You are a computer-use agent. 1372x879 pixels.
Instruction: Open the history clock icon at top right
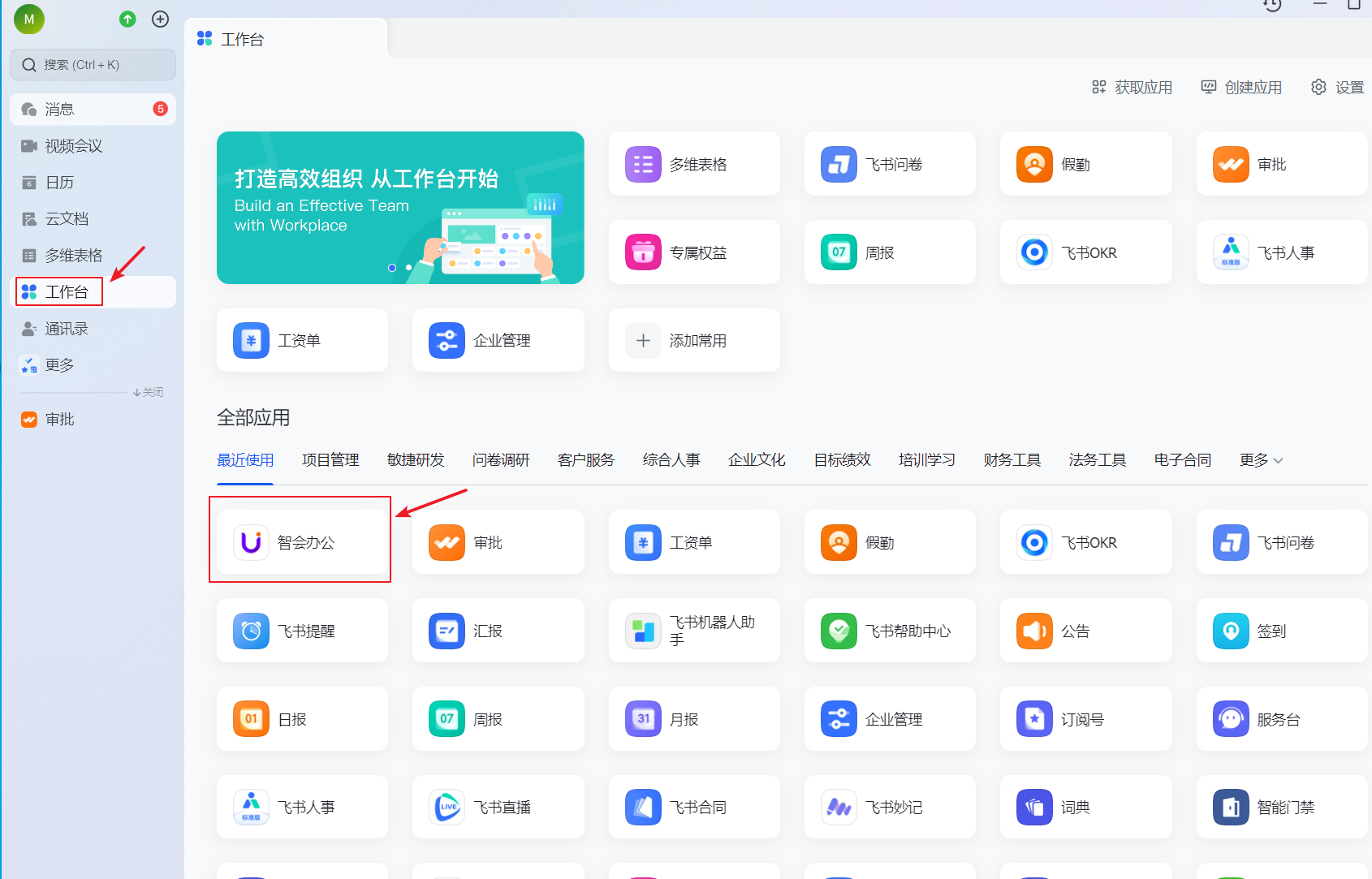[x=1272, y=5]
